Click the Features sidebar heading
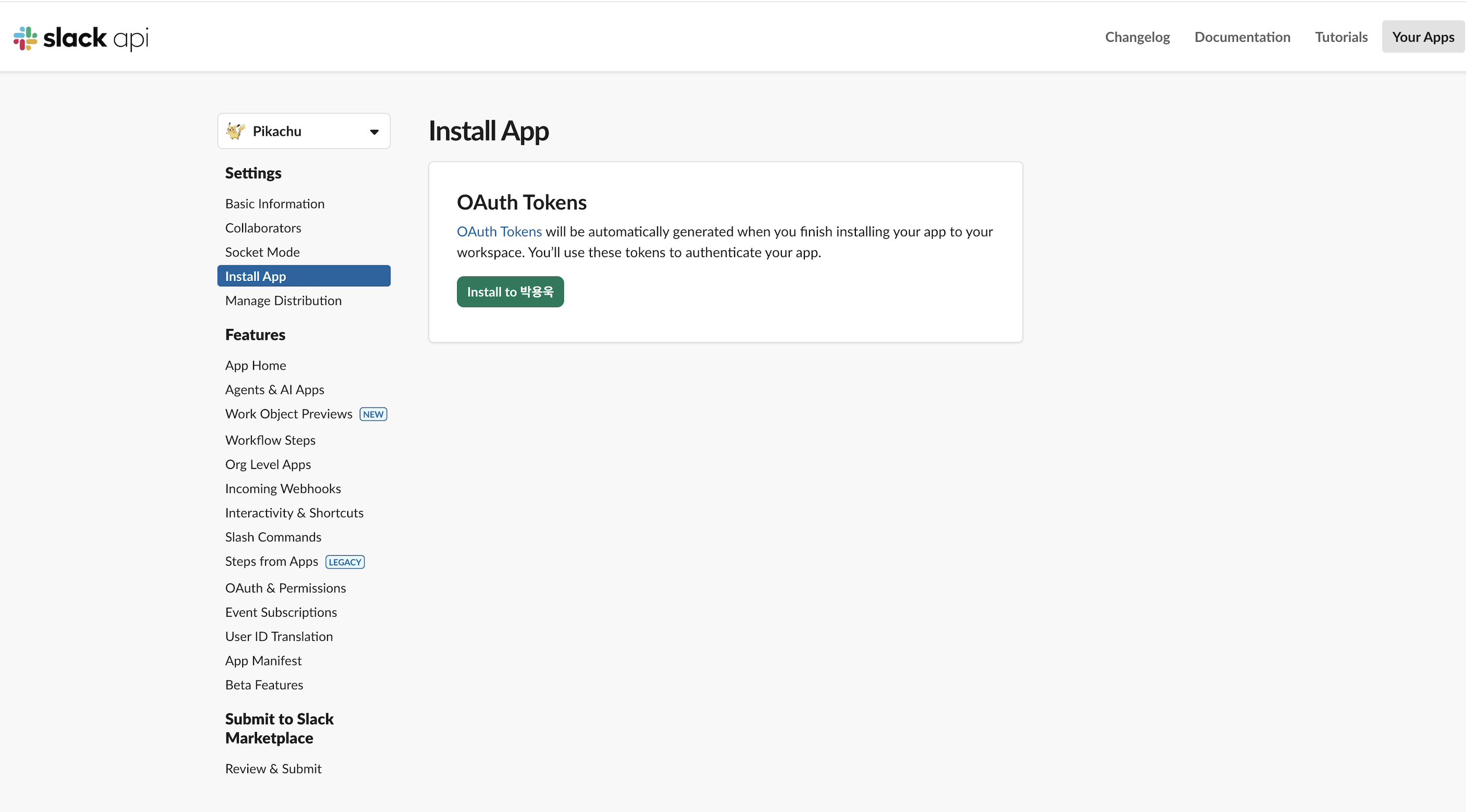This screenshot has height=812, width=1466. [x=256, y=335]
